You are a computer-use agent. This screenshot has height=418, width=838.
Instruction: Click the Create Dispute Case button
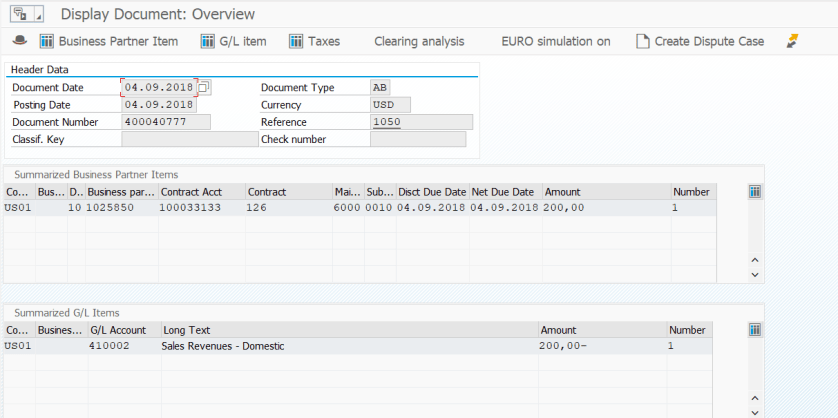pos(699,41)
